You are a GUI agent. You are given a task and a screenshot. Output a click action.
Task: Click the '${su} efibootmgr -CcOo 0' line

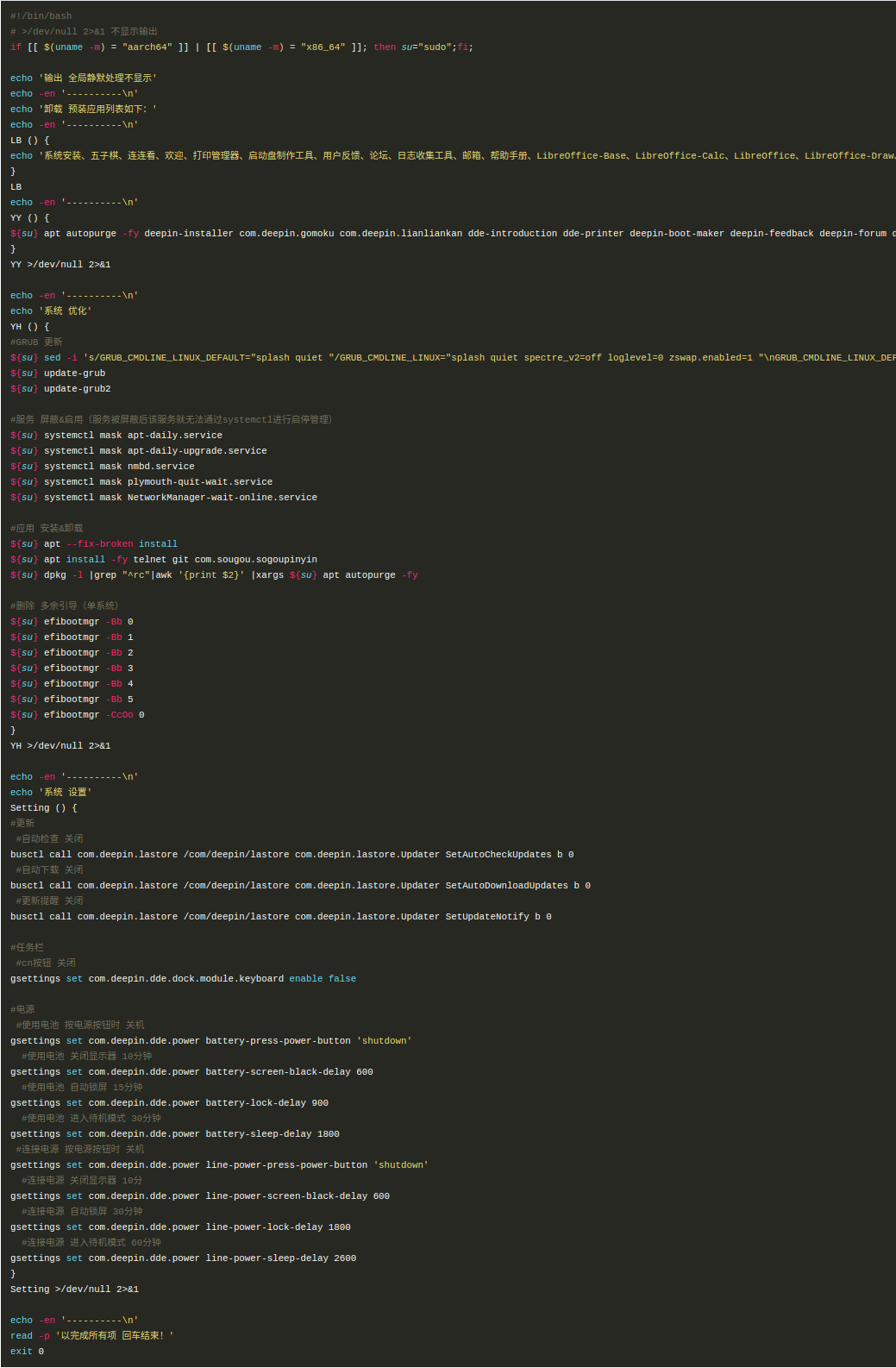[x=78, y=715]
